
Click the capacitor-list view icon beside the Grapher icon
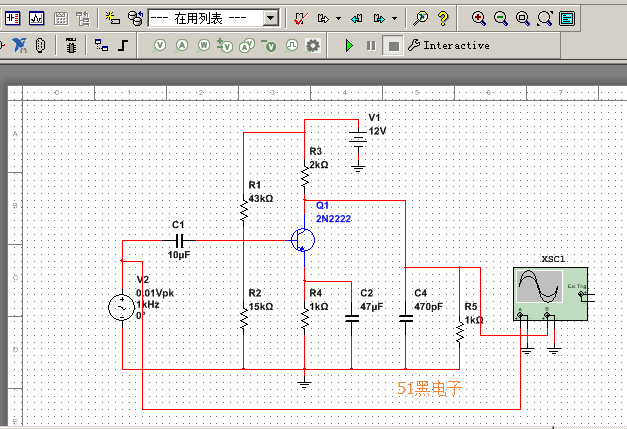pos(12,18)
